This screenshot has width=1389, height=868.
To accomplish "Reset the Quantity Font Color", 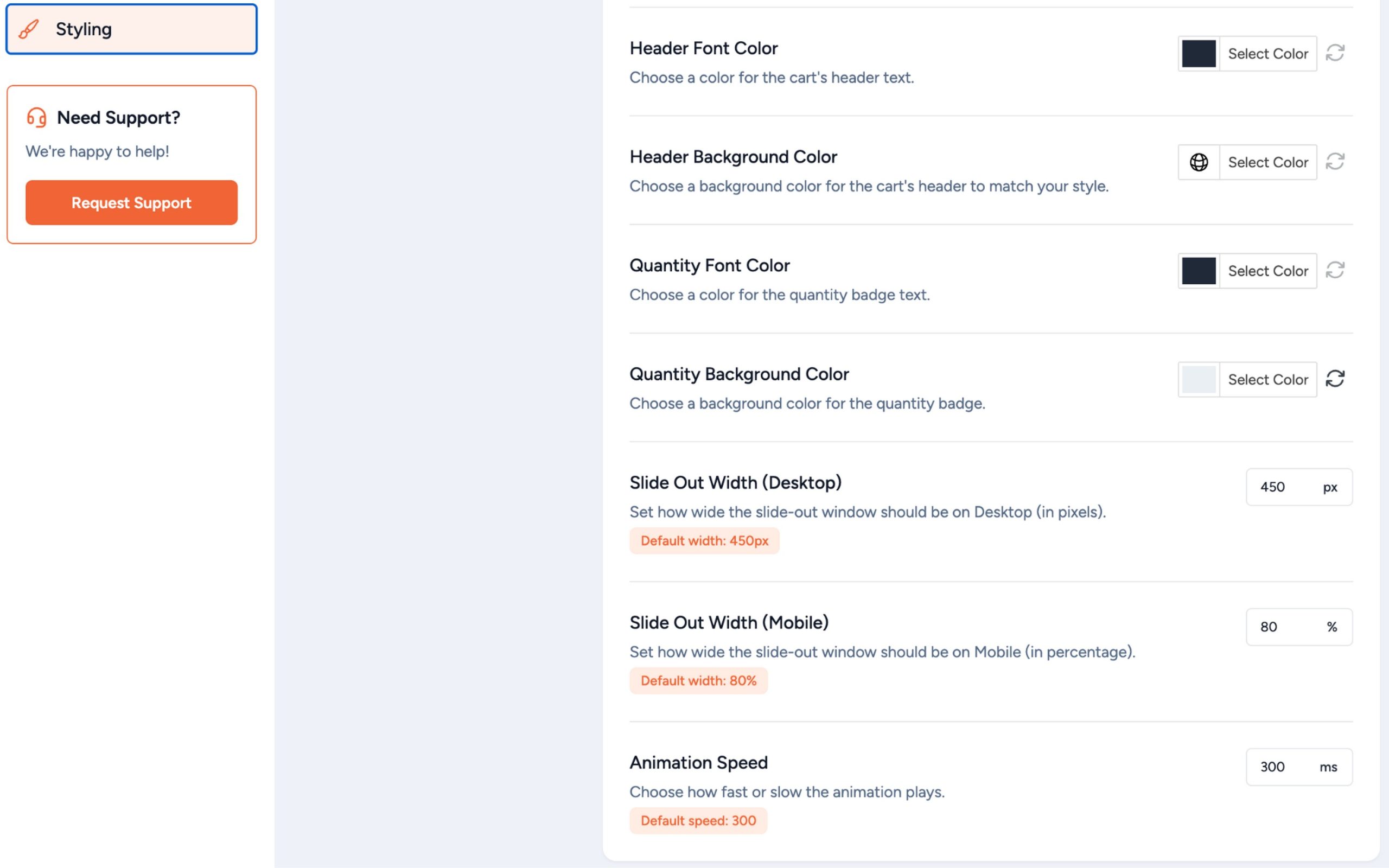I will pyautogui.click(x=1335, y=270).
